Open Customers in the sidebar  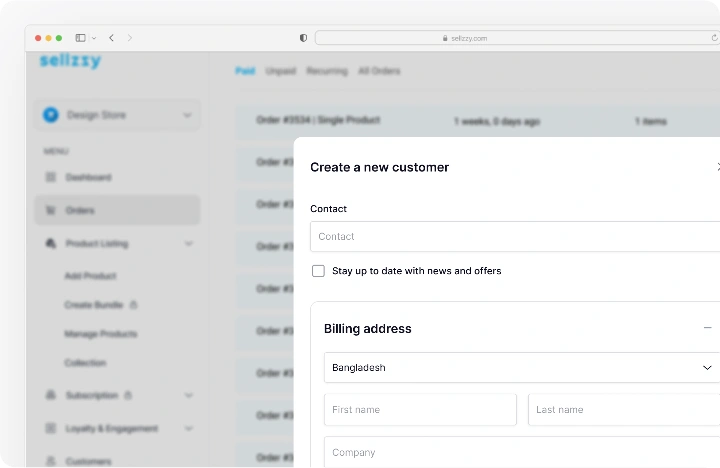point(88,461)
